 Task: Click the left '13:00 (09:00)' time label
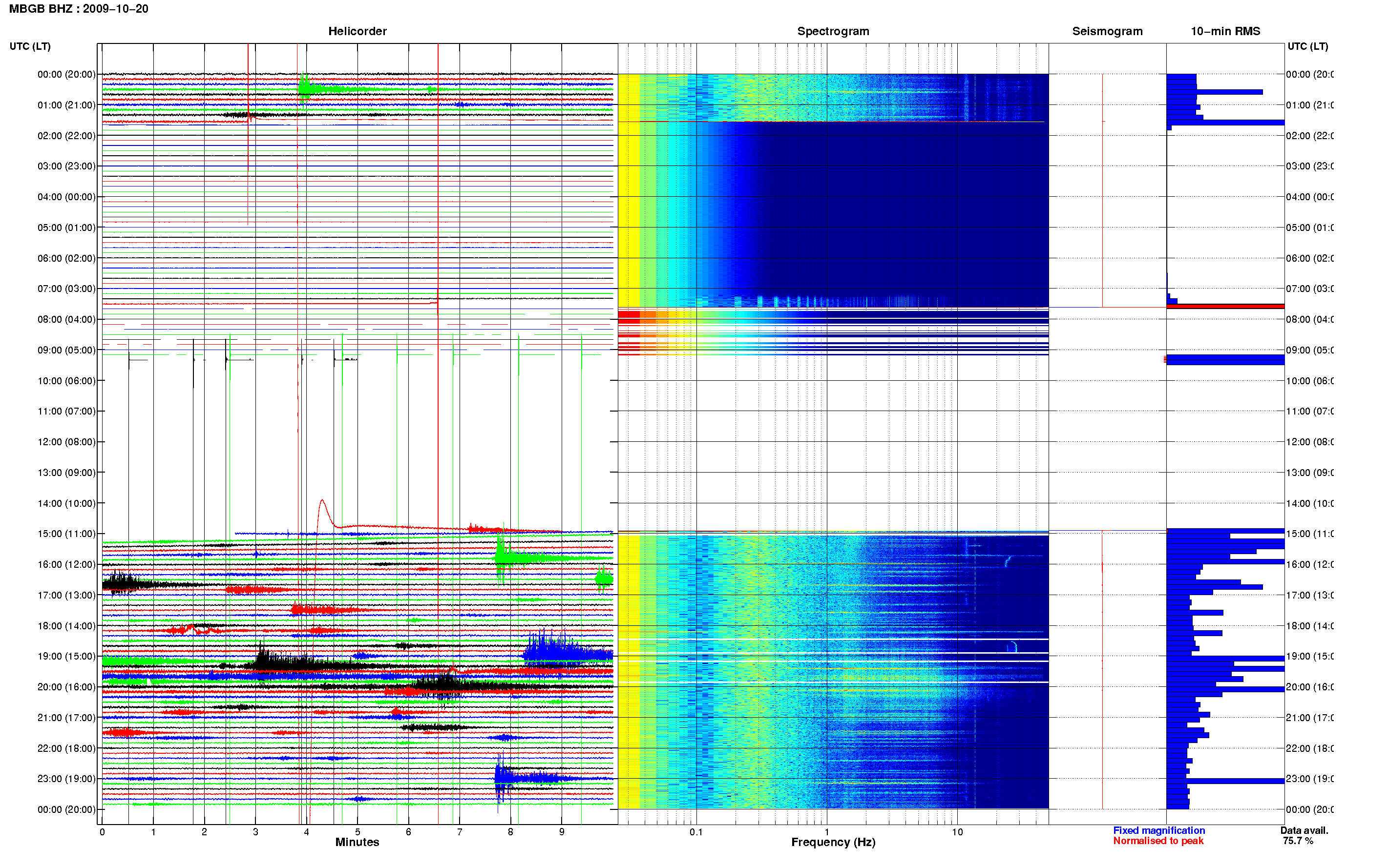(66, 473)
